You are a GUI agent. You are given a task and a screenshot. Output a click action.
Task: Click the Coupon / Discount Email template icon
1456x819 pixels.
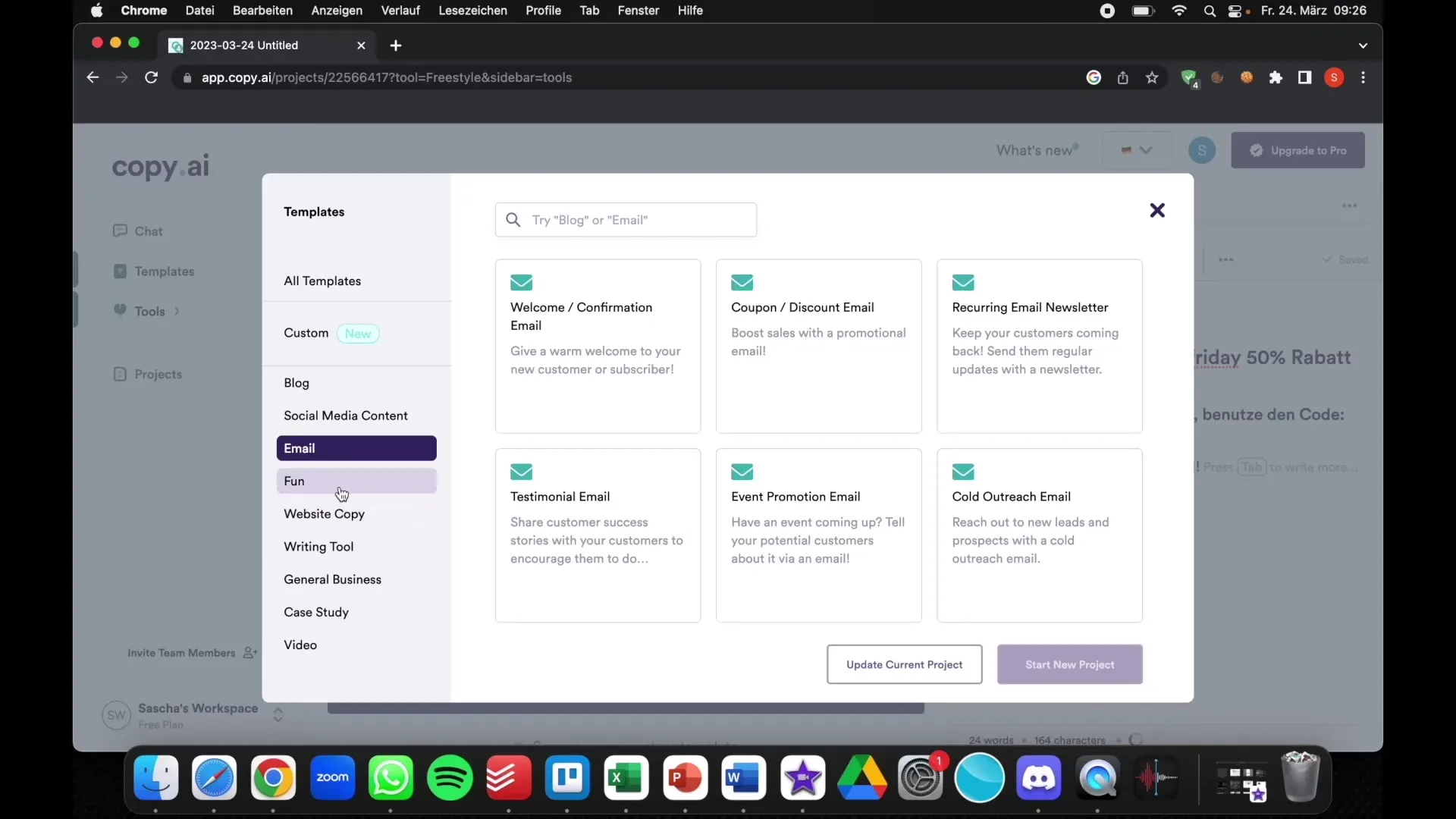click(x=742, y=282)
